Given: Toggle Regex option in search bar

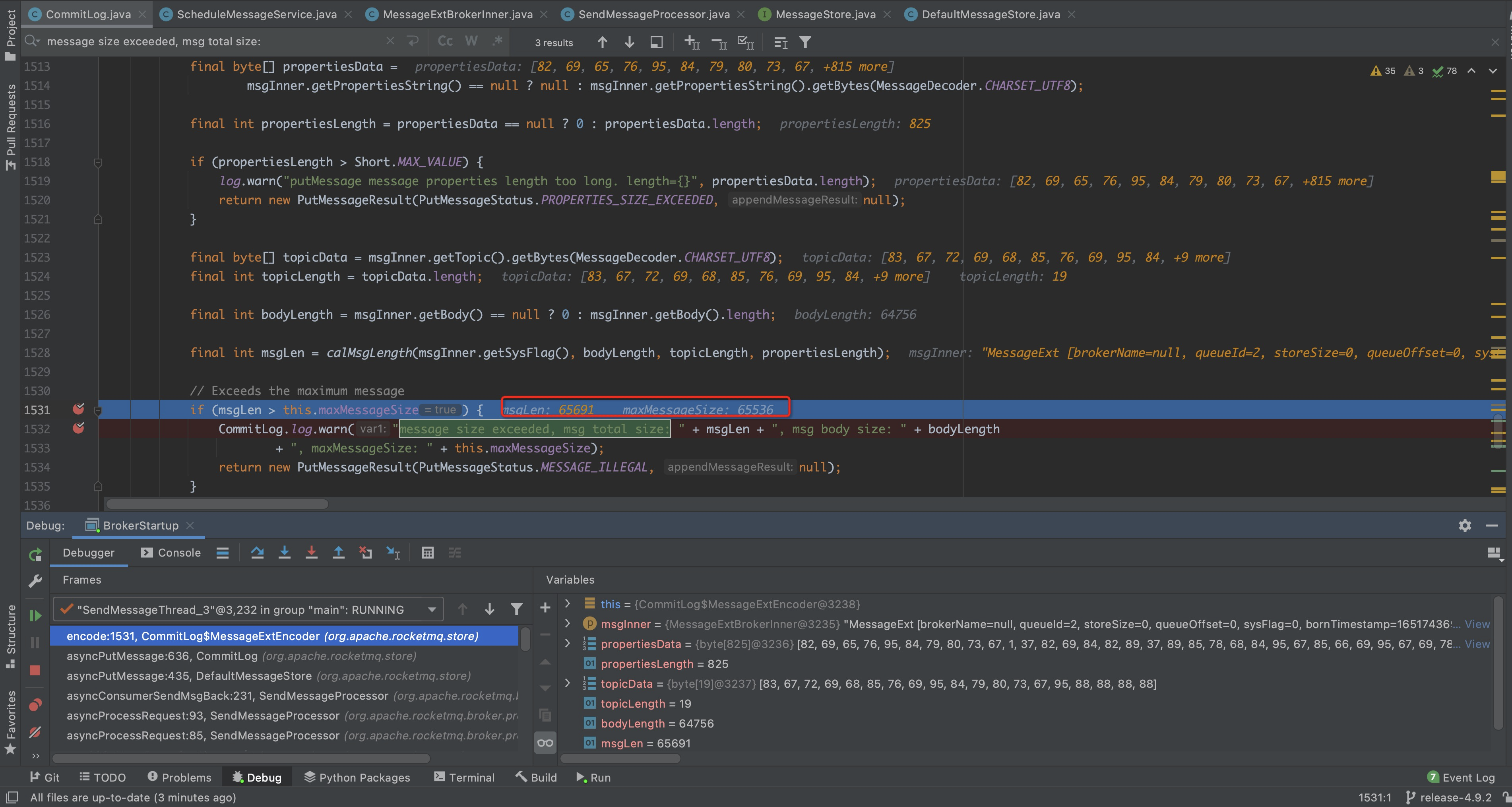Looking at the screenshot, I should [498, 42].
